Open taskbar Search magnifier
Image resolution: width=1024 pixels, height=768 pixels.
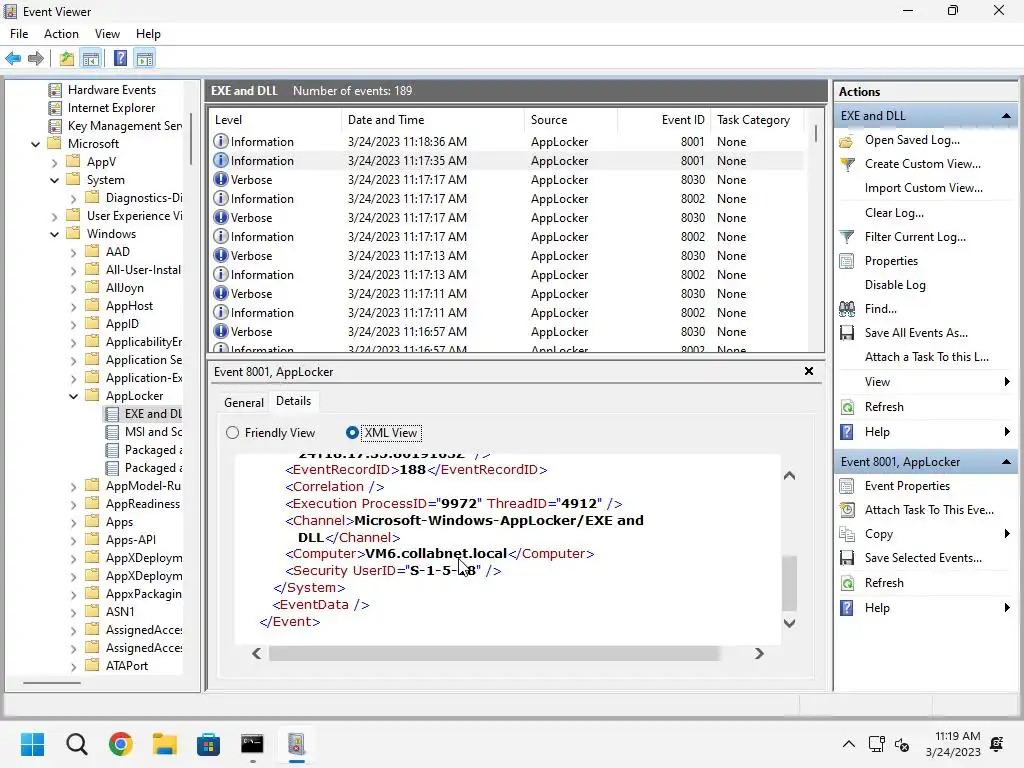(76, 744)
